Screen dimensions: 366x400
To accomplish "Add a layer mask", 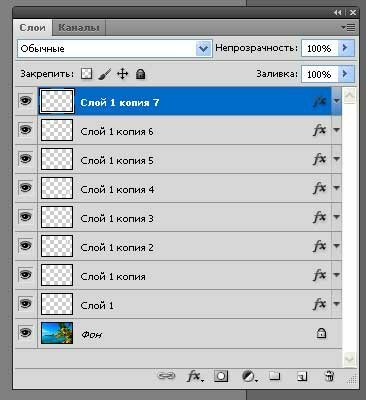I will click(x=221, y=376).
